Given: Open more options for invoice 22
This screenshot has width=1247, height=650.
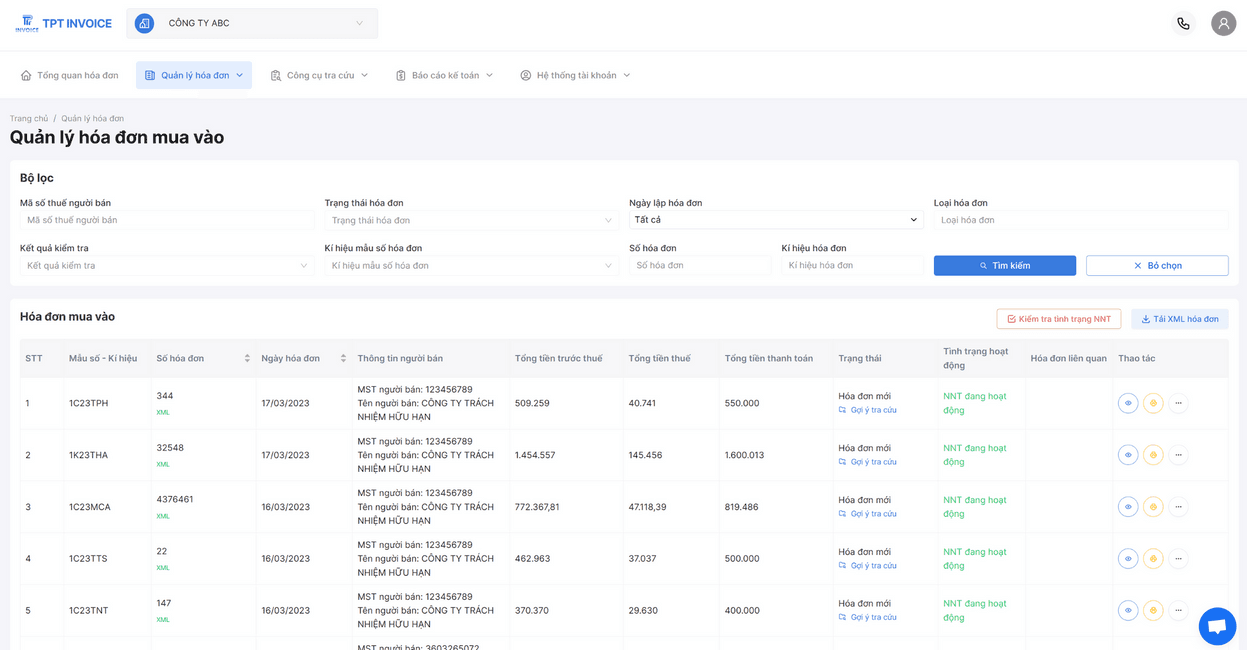Looking at the screenshot, I should point(1178,559).
